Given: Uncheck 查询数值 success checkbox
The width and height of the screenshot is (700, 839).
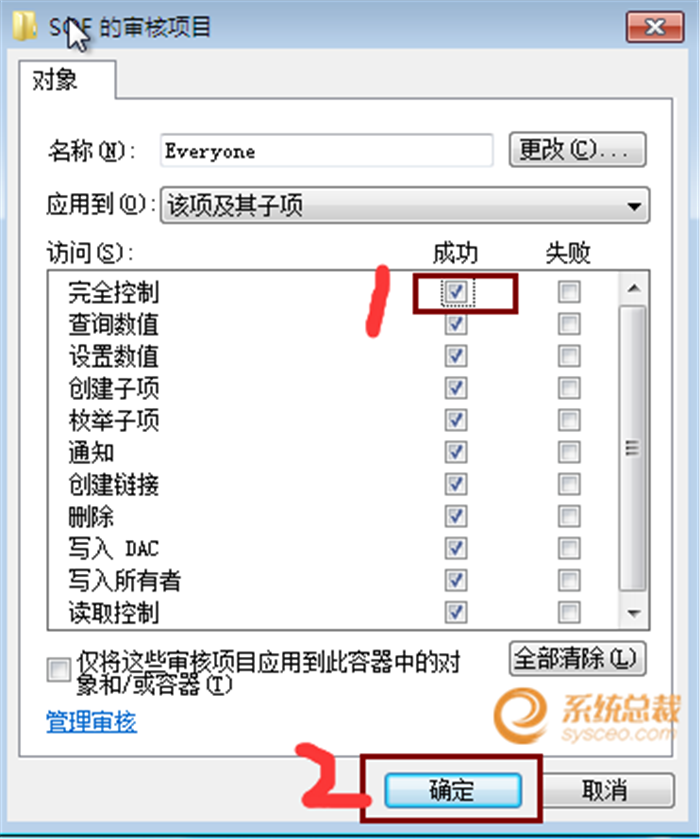Looking at the screenshot, I should tap(456, 324).
